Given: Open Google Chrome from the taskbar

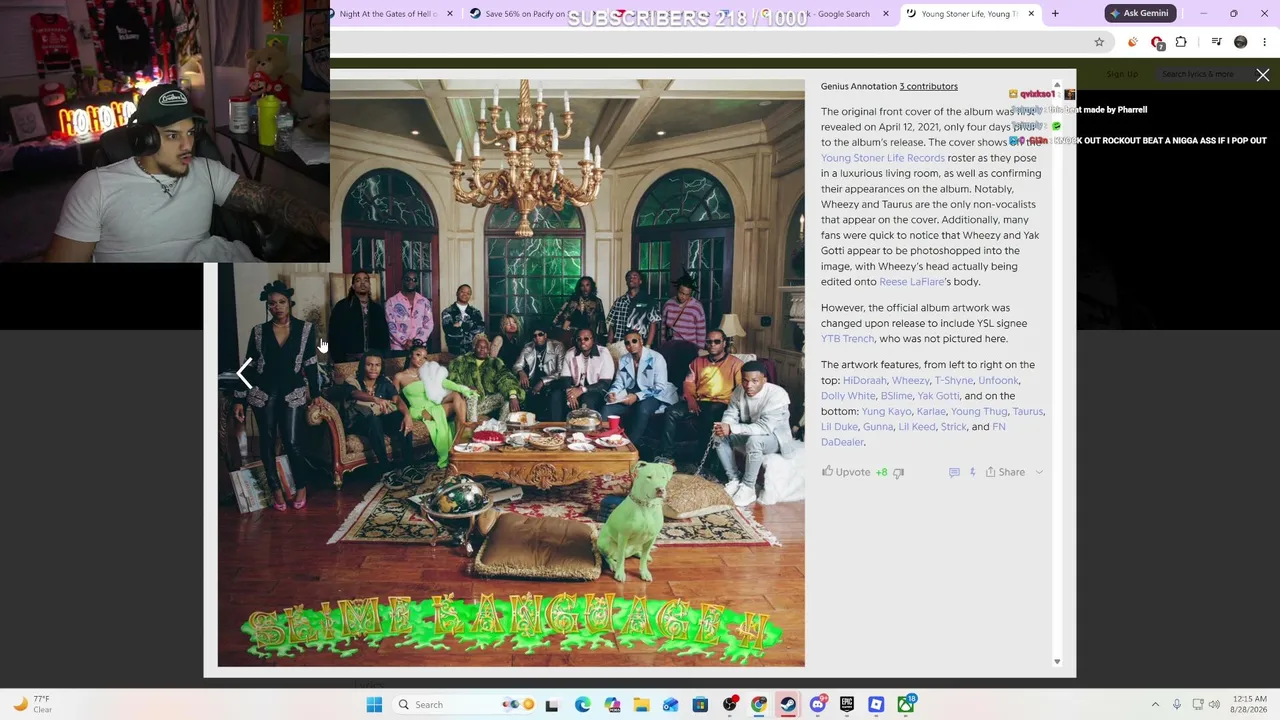Looking at the screenshot, I should [759, 705].
